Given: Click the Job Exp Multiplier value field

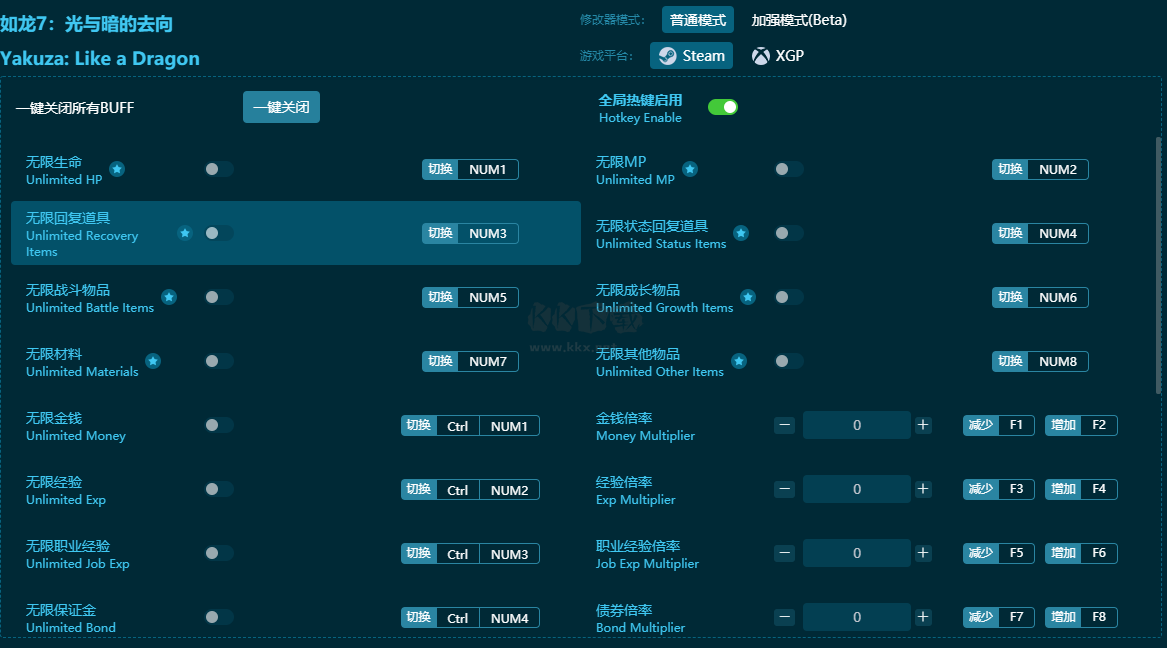Looking at the screenshot, I should [857, 553].
